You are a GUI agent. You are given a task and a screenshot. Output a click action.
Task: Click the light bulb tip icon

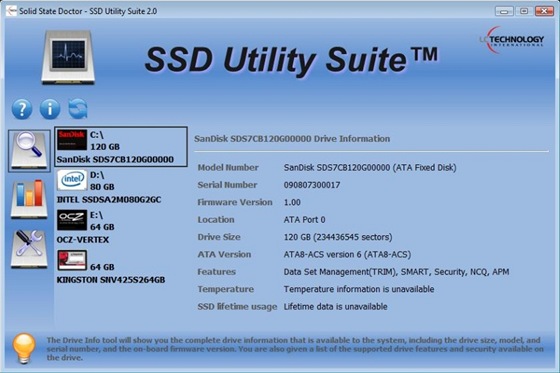pyautogui.click(x=24, y=348)
